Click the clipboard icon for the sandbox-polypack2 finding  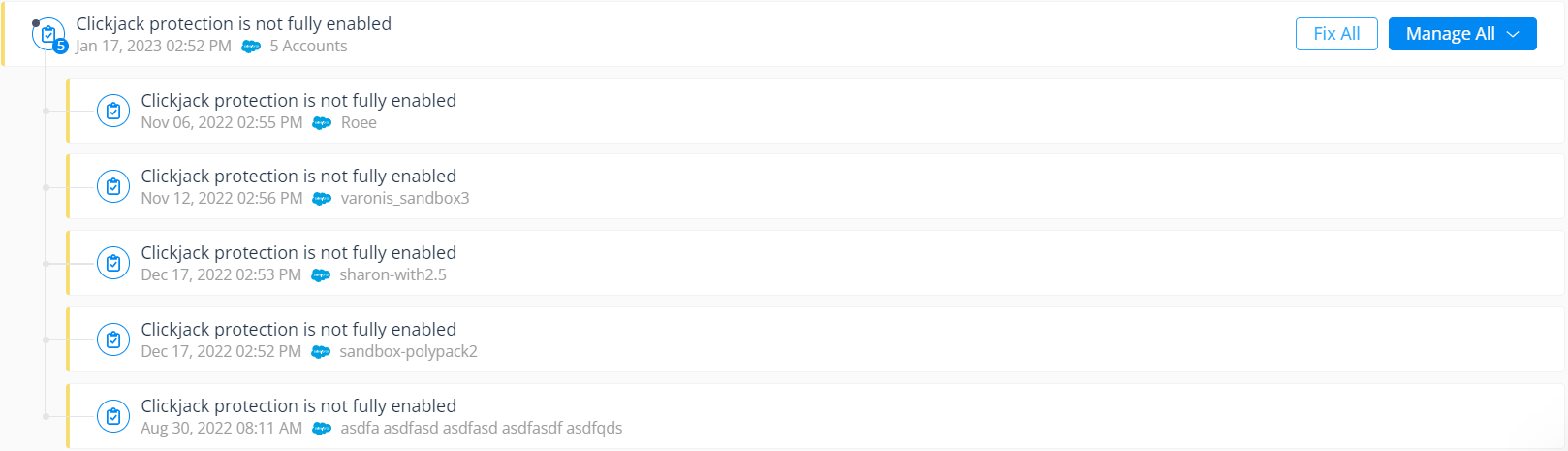click(x=113, y=339)
